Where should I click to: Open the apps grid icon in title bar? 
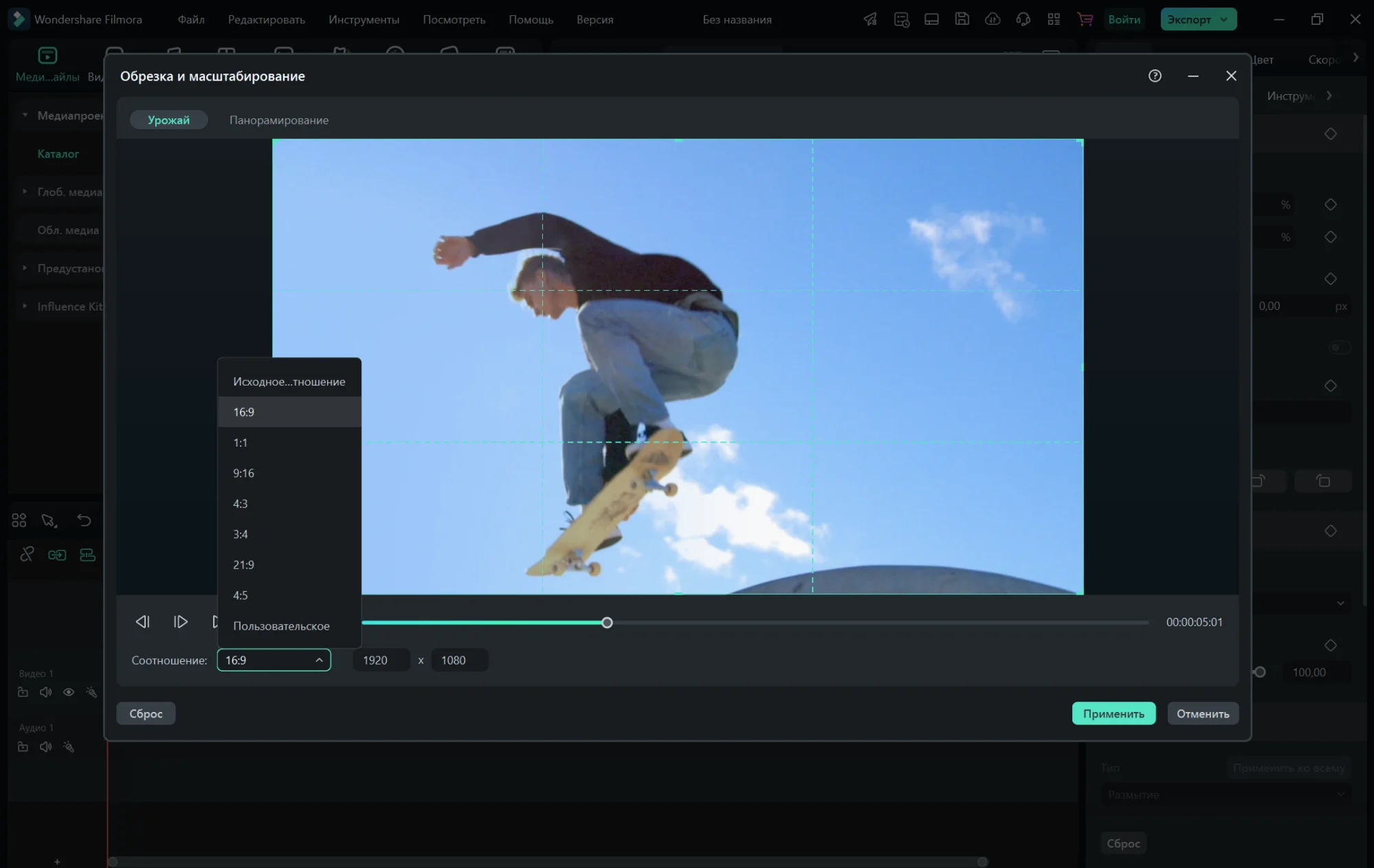(1054, 19)
